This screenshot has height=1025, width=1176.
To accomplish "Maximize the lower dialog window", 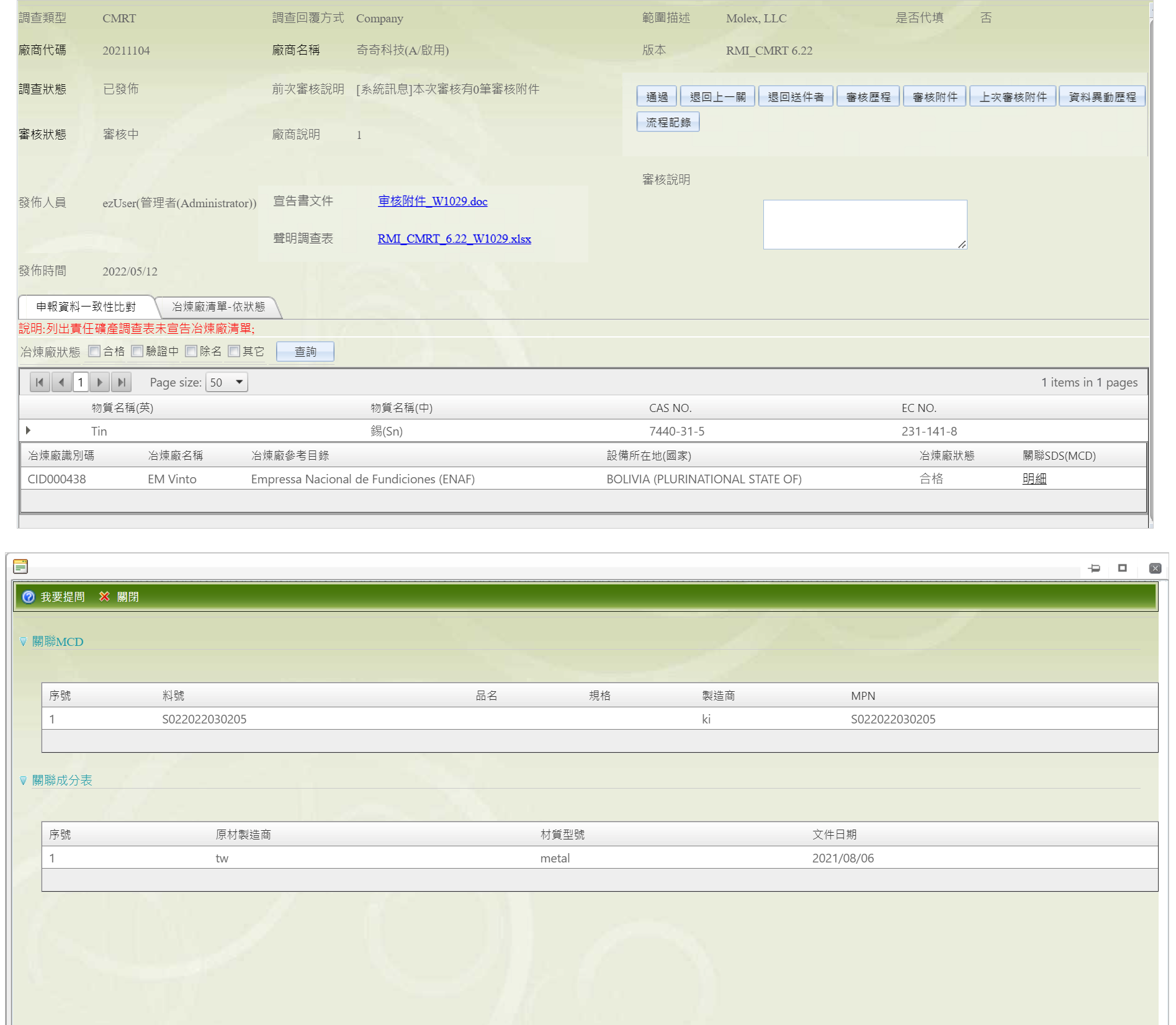I will pyautogui.click(x=1123, y=568).
